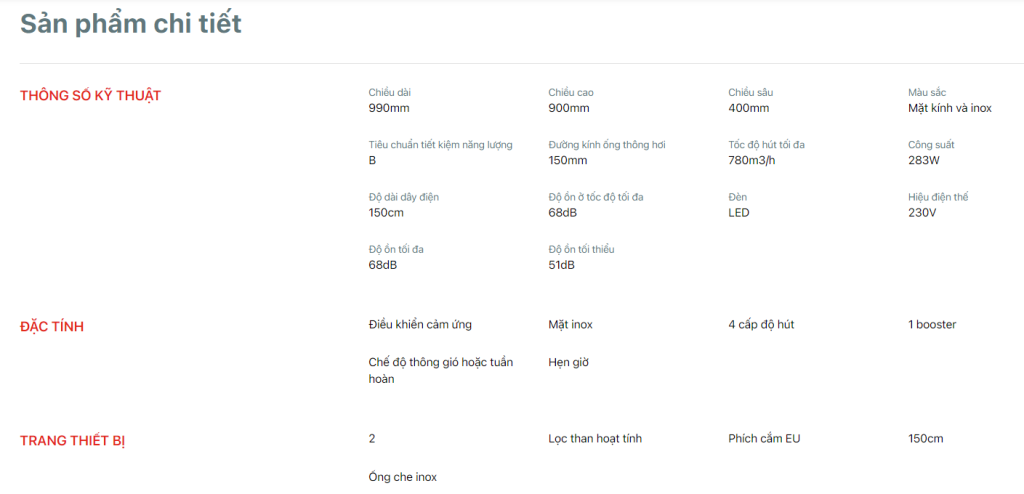Select the "Điều khiển cảm ứng" feature
This screenshot has height=494, width=1024.
click(x=420, y=325)
